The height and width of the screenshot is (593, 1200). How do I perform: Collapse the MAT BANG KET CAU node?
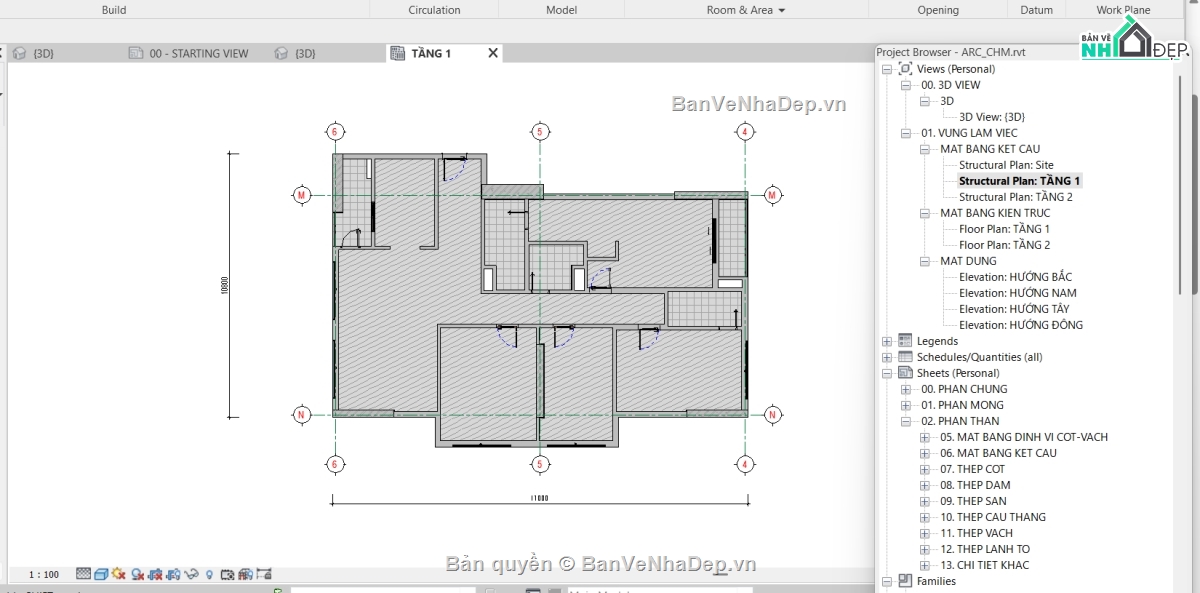tap(925, 149)
